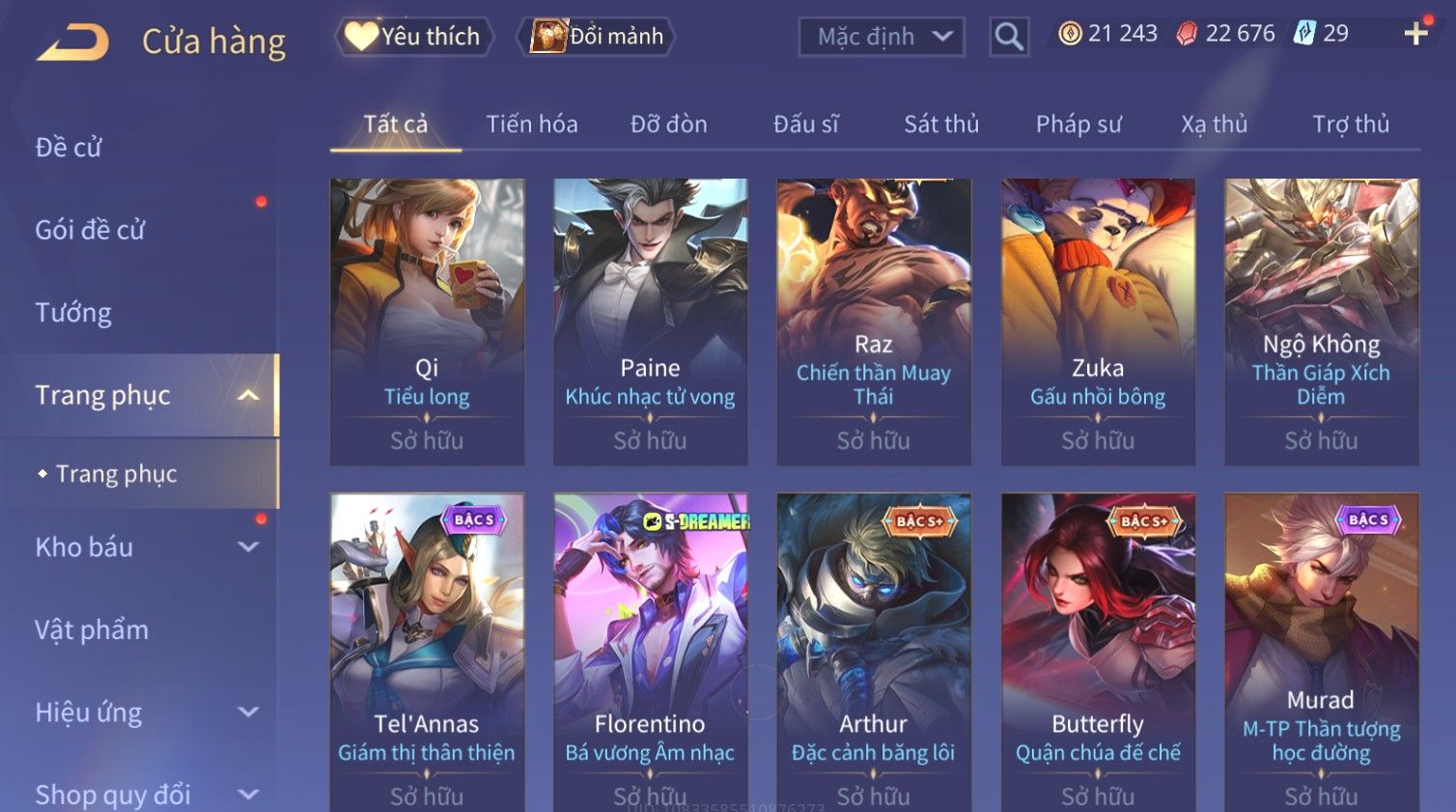The width and height of the screenshot is (1456, 812).
Task: Go to Gói đề cử section
Action: tap(90, 230)
